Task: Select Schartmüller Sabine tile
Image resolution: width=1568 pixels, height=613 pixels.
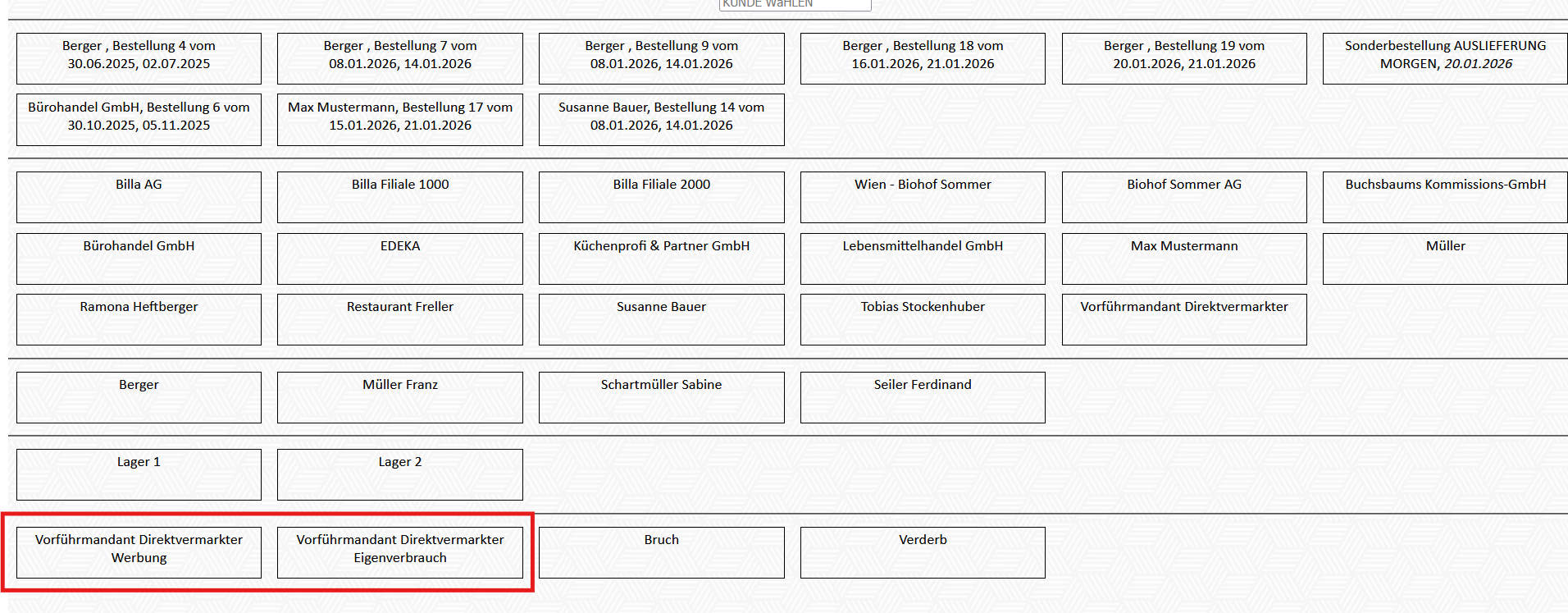Action: pyautogui.click(x=661, y=397)
